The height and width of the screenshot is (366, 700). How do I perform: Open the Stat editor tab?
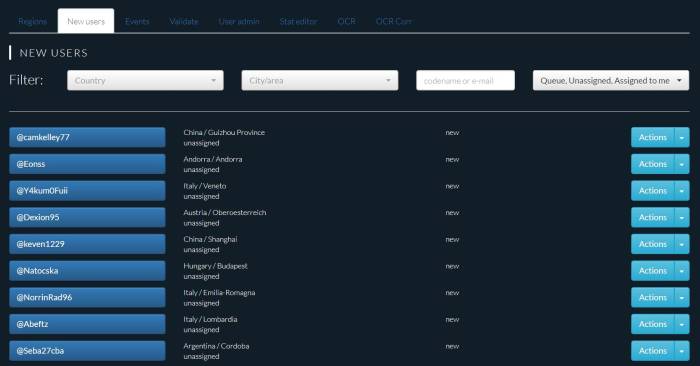click(298, 21)
